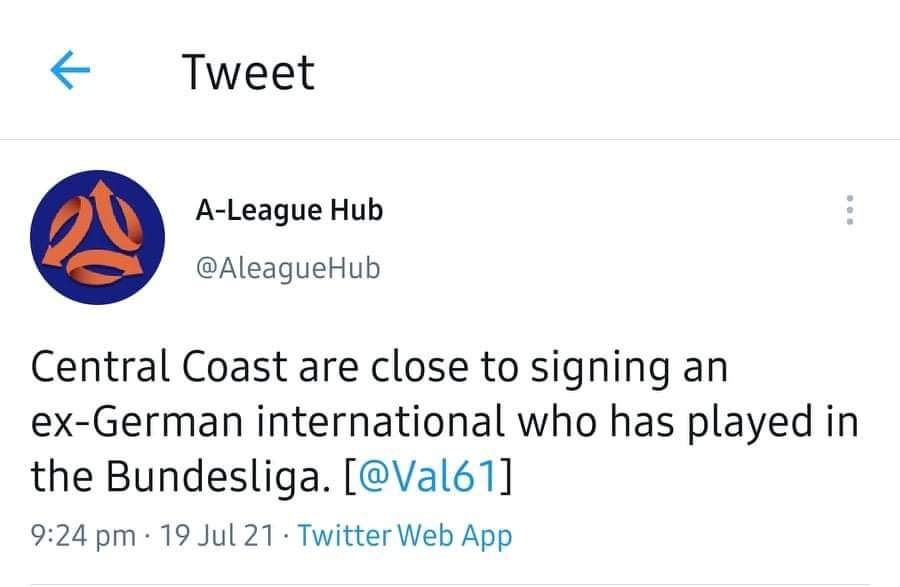Tap the opening bracket before @Val61

click(350, 476)
